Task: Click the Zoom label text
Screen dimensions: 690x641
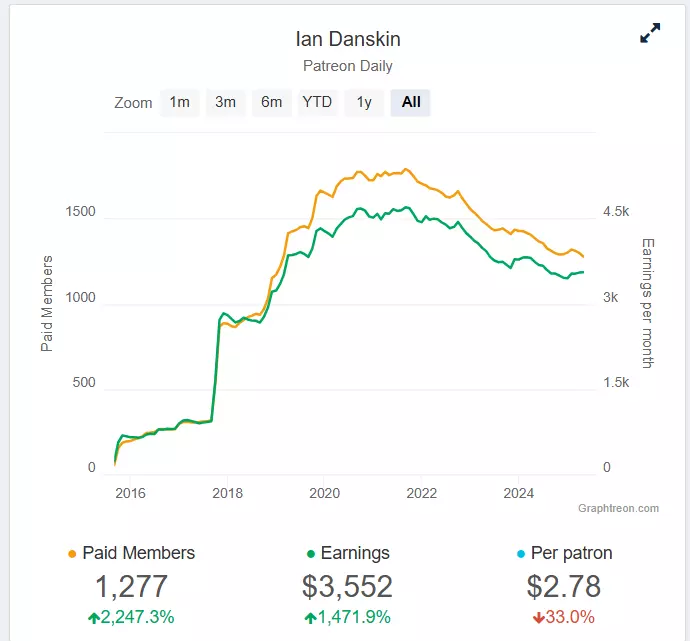Action: [133, 103]
